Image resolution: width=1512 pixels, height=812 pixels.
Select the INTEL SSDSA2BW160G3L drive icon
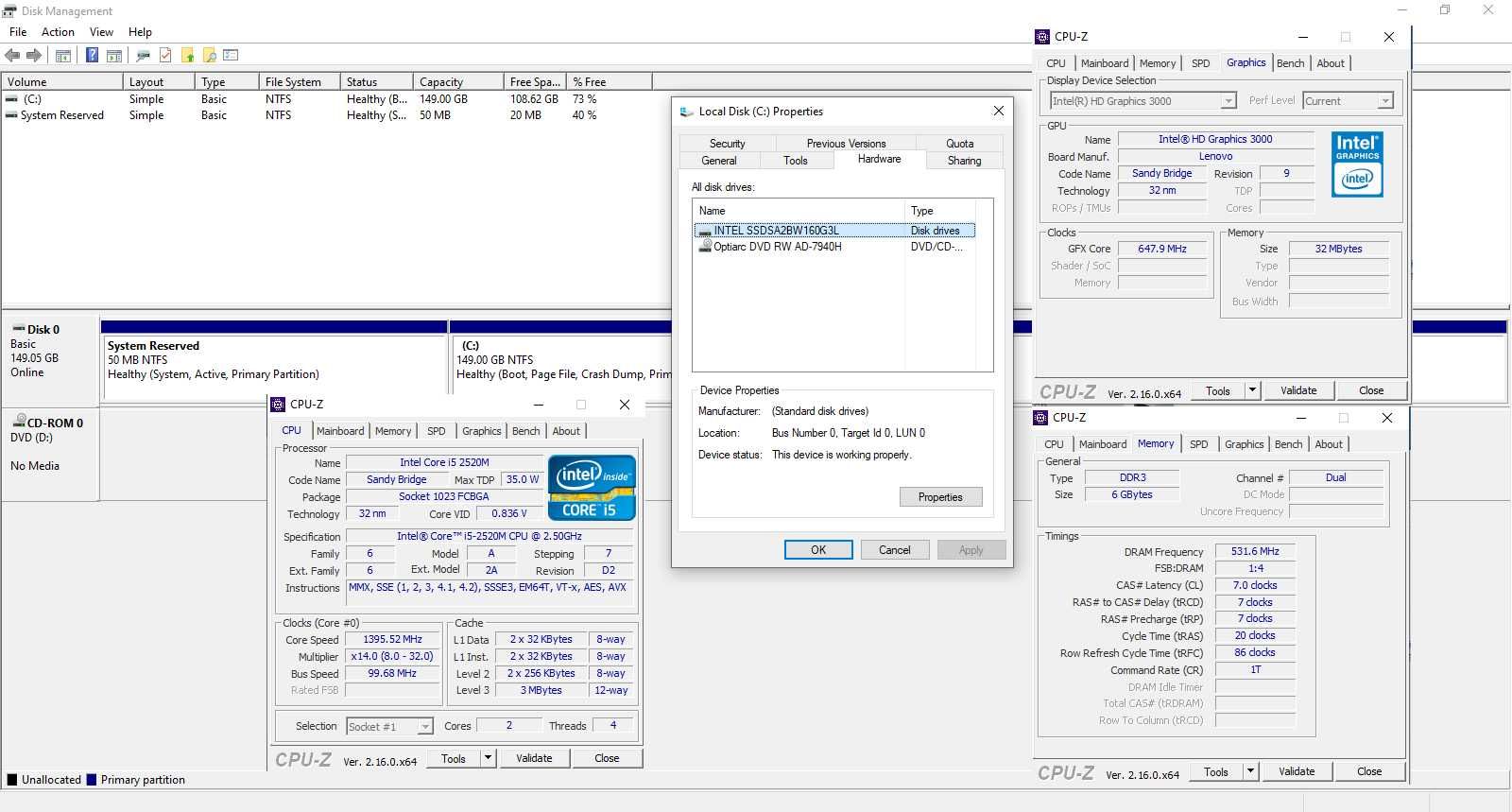coord(705,231)
